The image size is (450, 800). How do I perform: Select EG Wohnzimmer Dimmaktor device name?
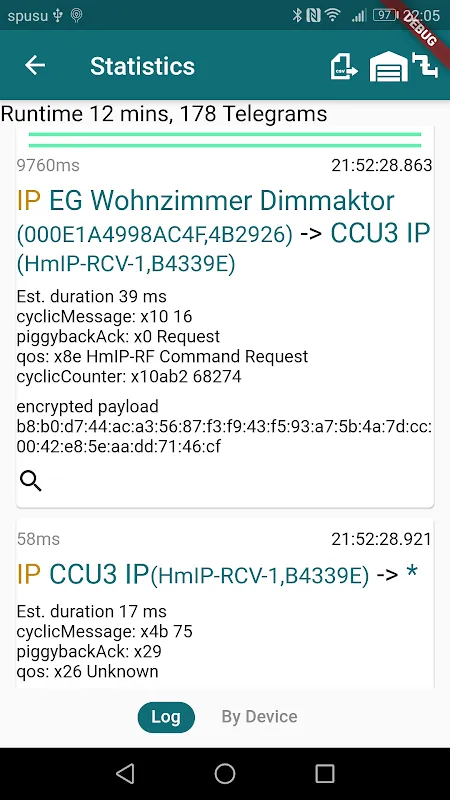[222, 201]
